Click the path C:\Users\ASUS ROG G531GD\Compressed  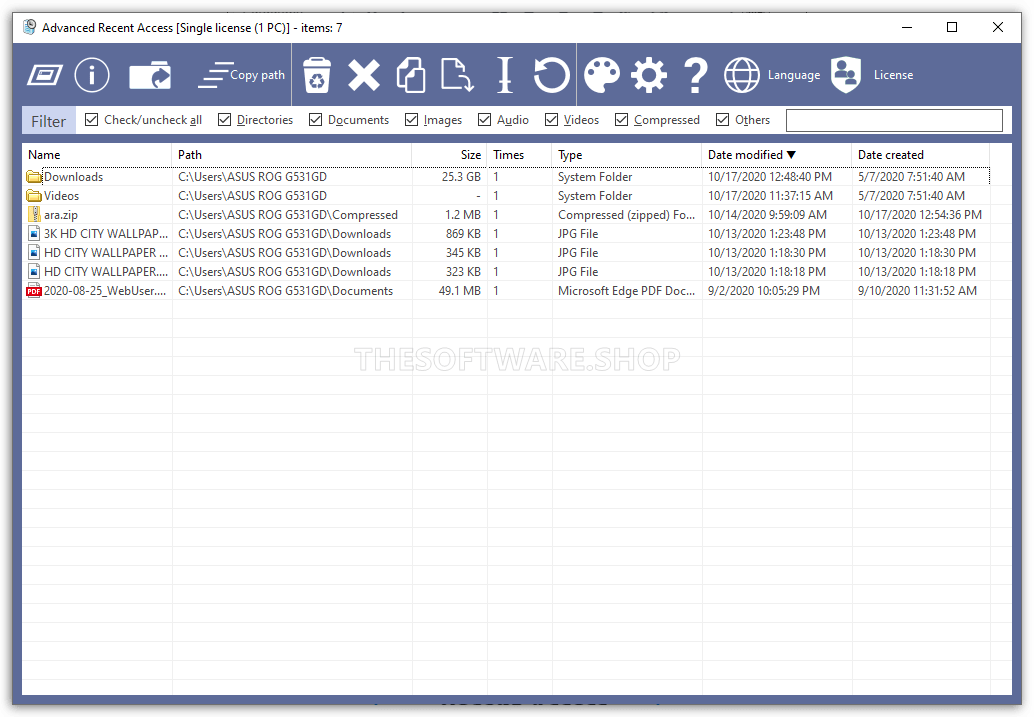[288, 215]
